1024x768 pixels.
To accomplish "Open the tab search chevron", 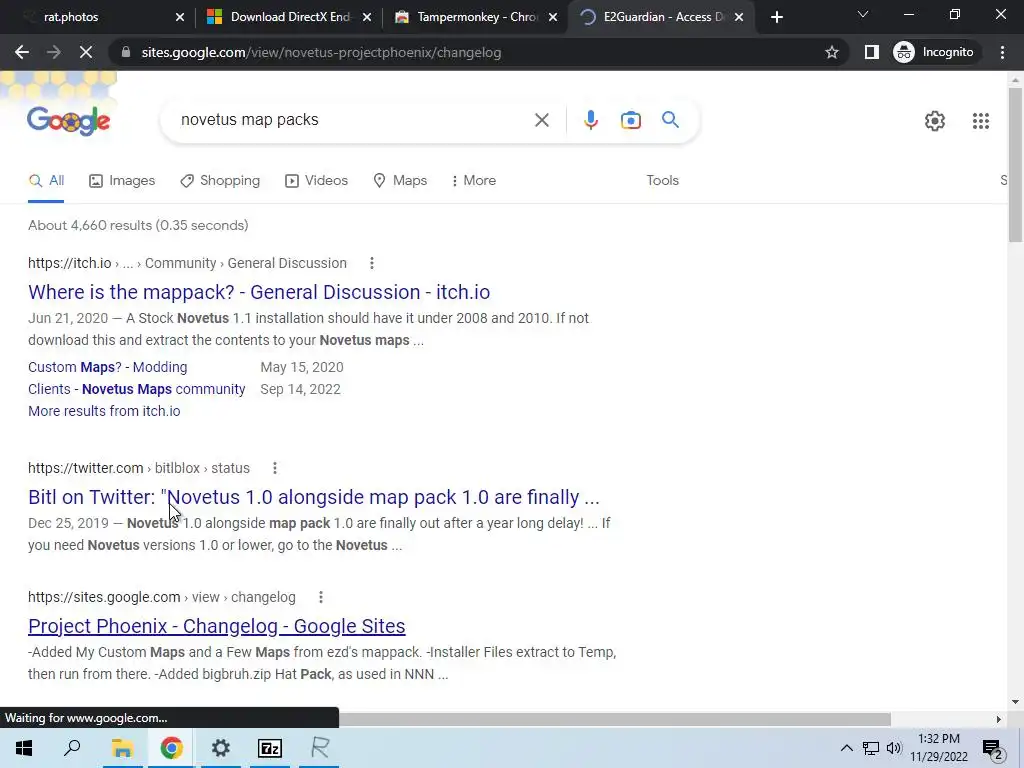I will 863,14.
